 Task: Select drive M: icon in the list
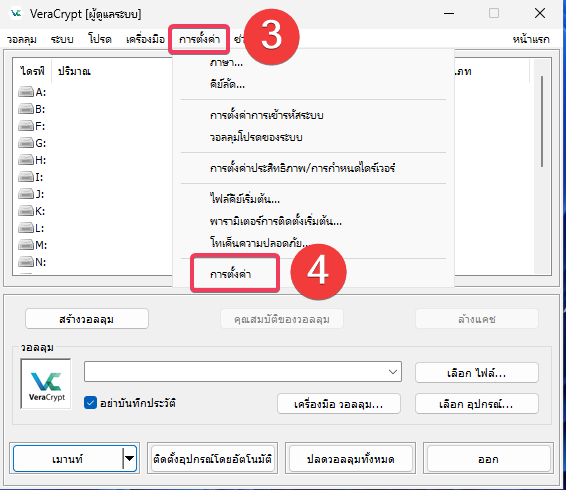[x=26, y=245]
